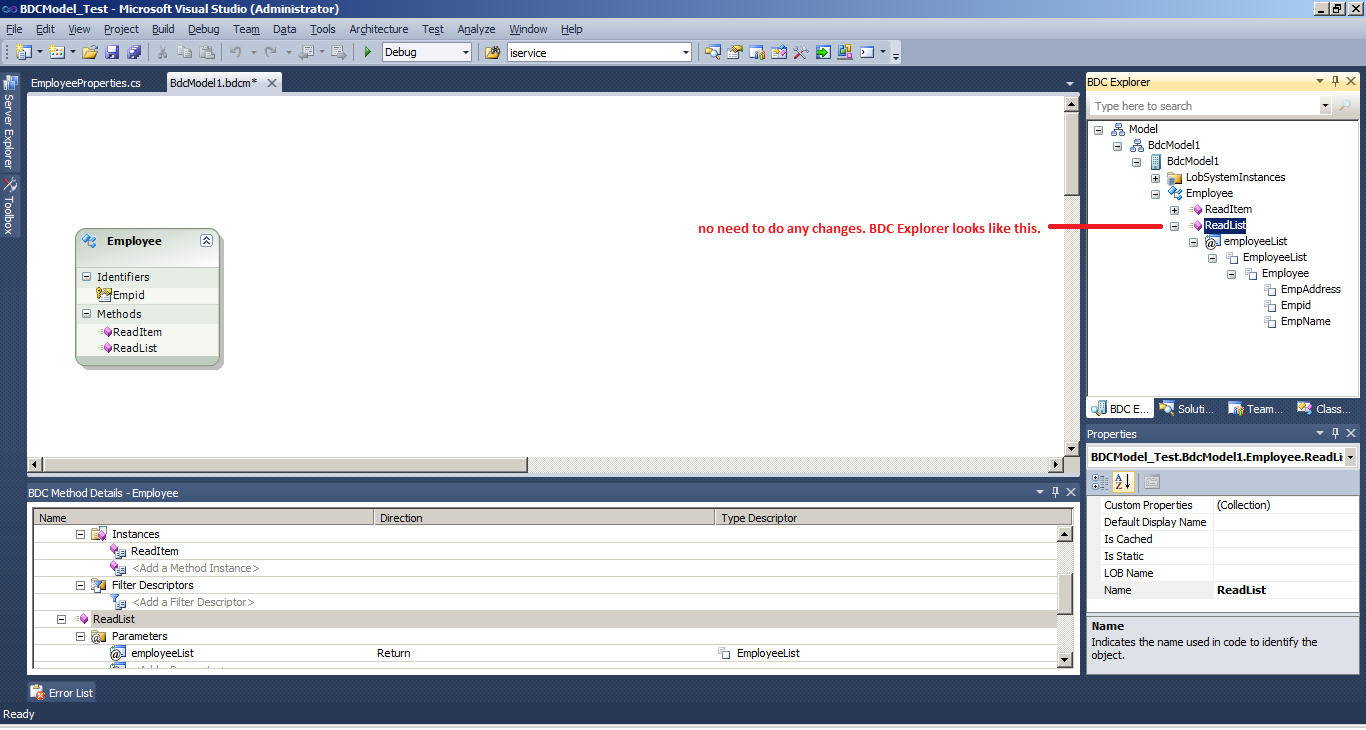
Task: Open the Properties object selector dropdown
Action: click(1351, 457)
